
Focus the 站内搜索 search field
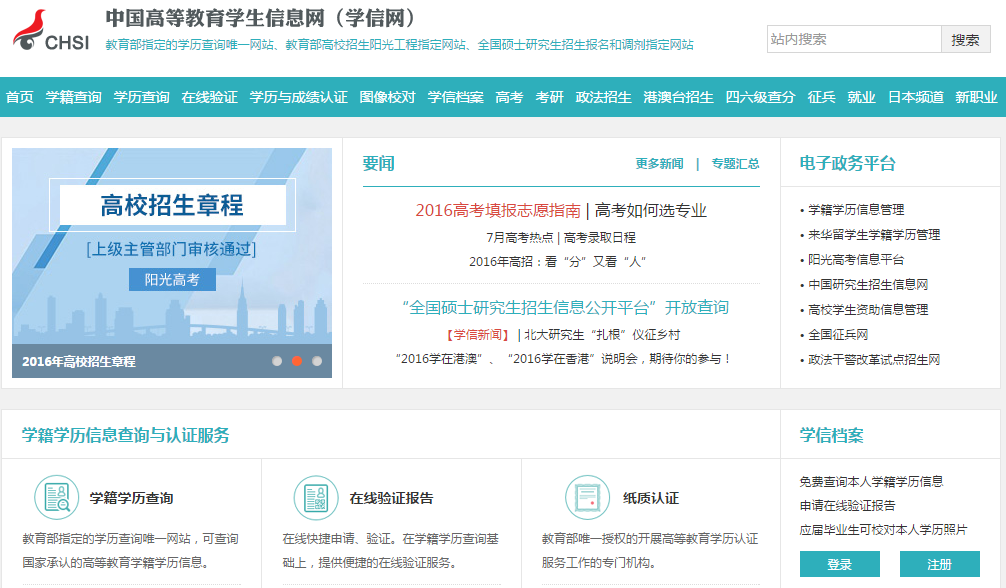[854, 39]
